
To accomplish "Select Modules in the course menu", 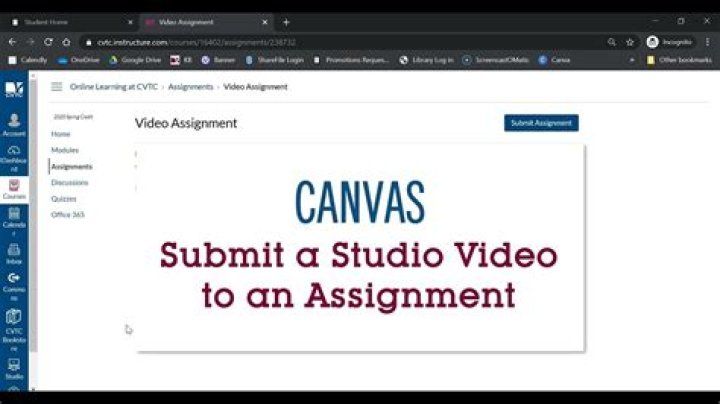I will (x=64, y=150).
